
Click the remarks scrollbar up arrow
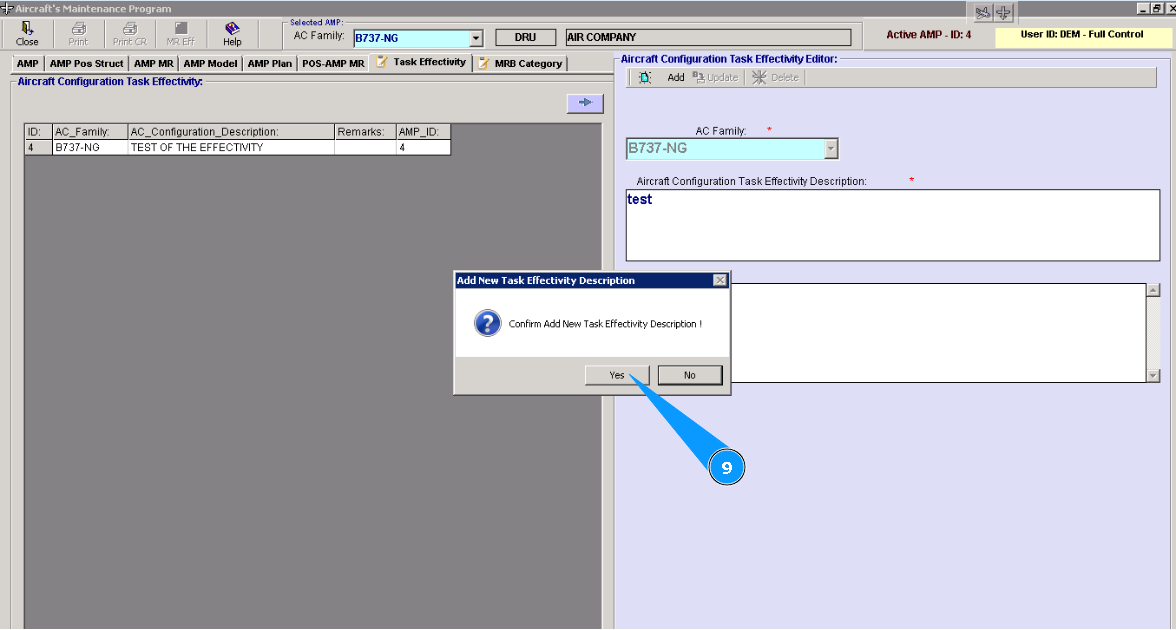click(x=1154, y=290)
